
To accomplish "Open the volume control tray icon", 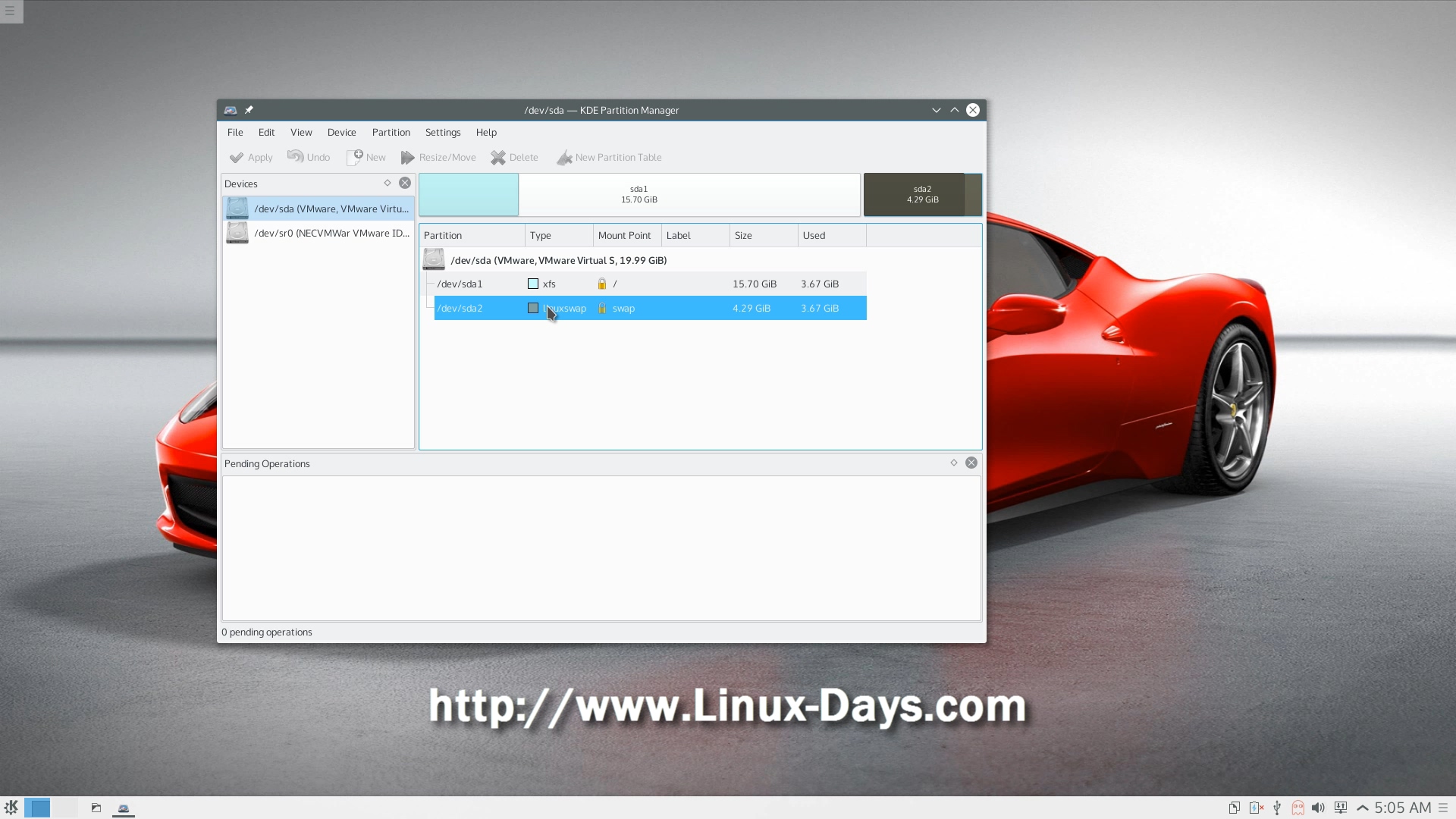I will 1319,808.
